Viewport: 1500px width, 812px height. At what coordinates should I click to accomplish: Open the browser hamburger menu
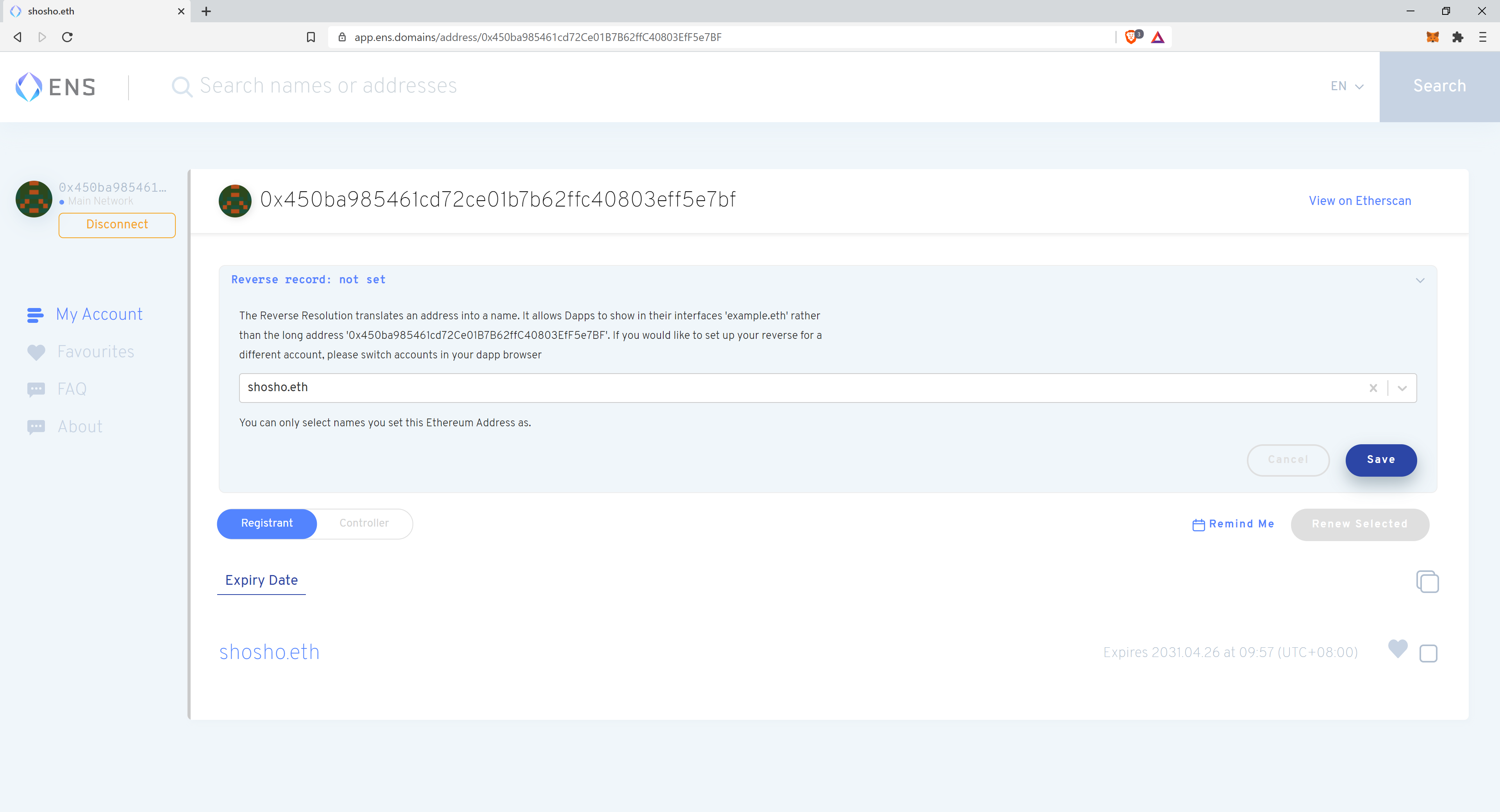[x=1482, y=37]
